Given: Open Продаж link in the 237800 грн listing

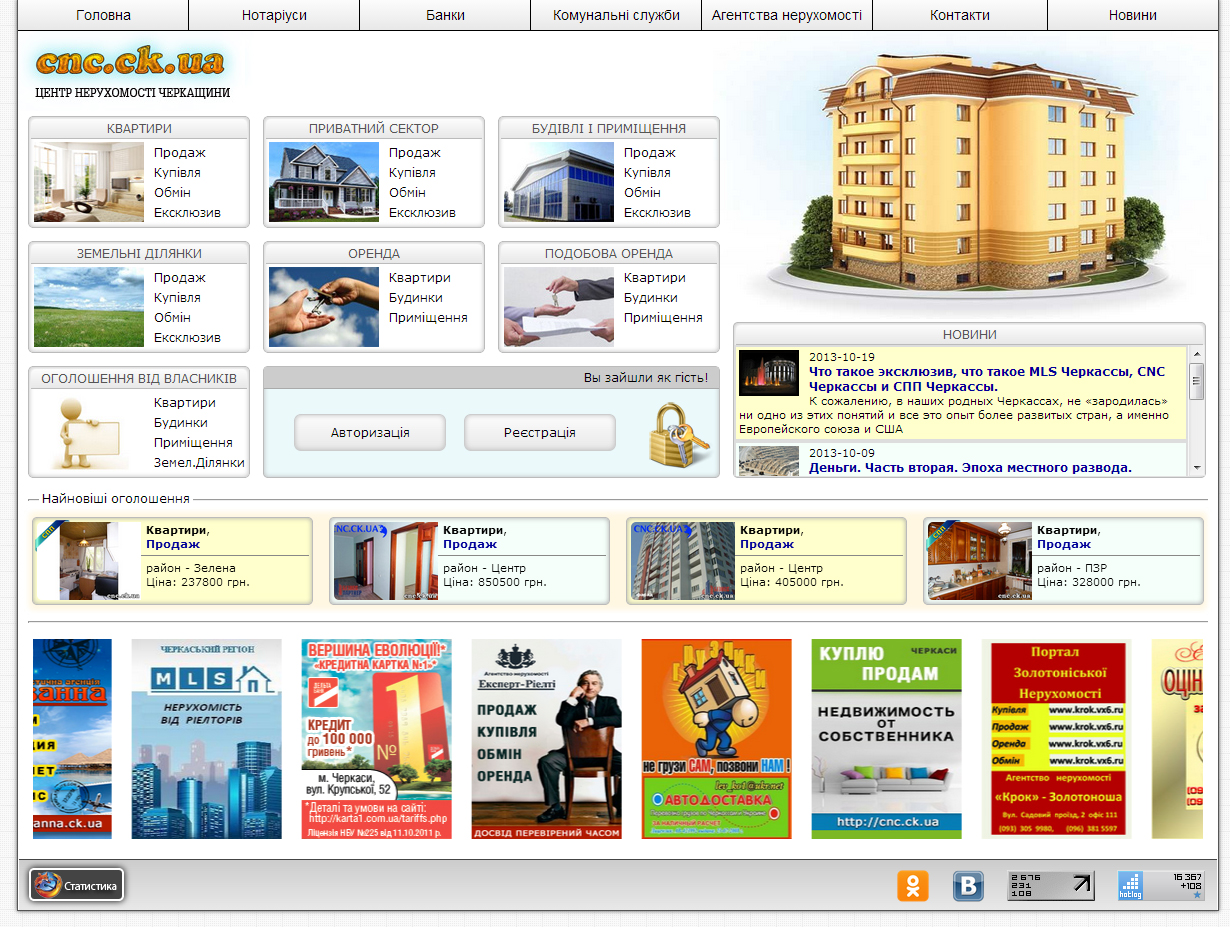Looking at the screenshot, I should [x=173, y=545].
